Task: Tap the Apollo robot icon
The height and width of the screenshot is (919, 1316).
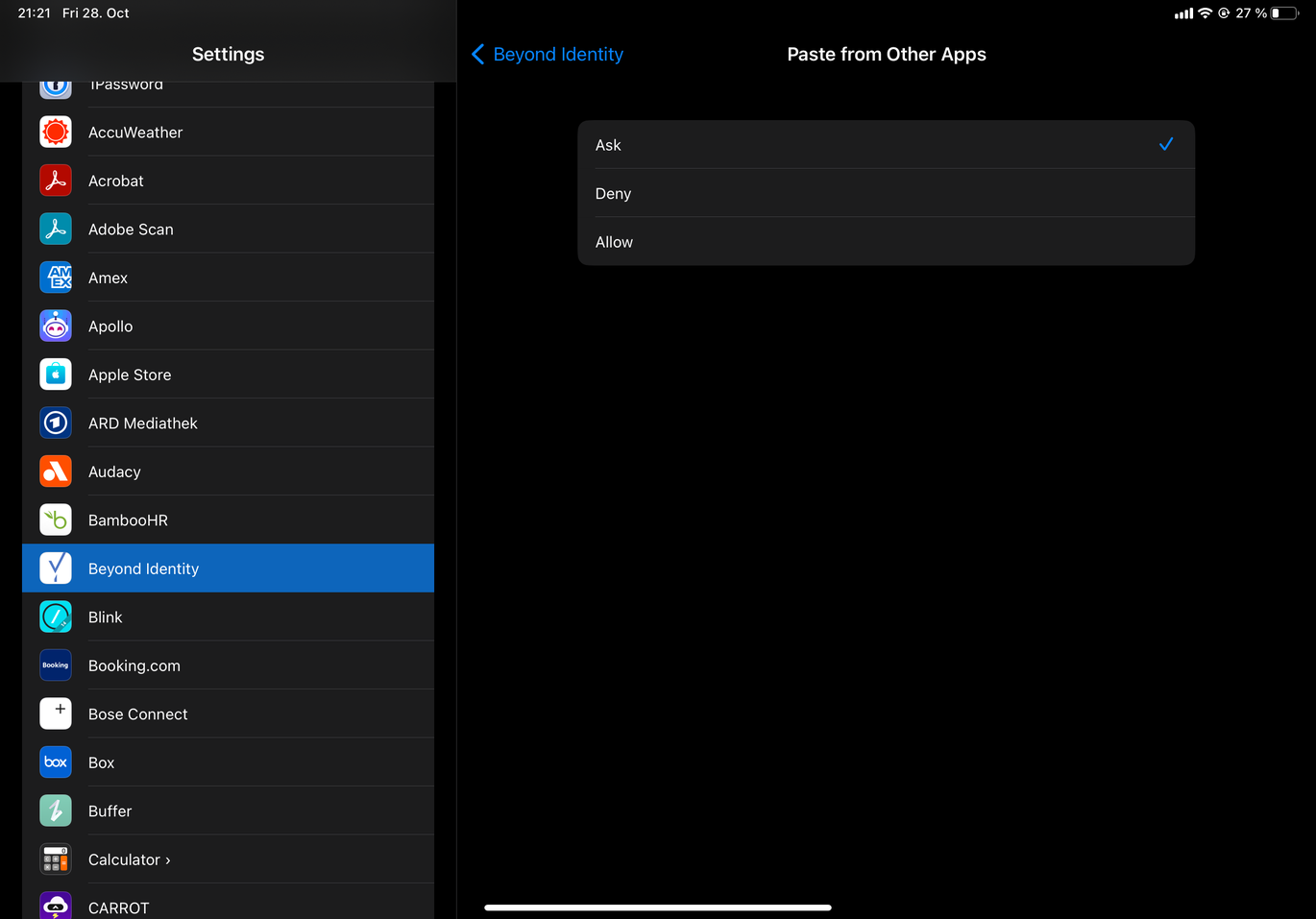Action: 56,326
